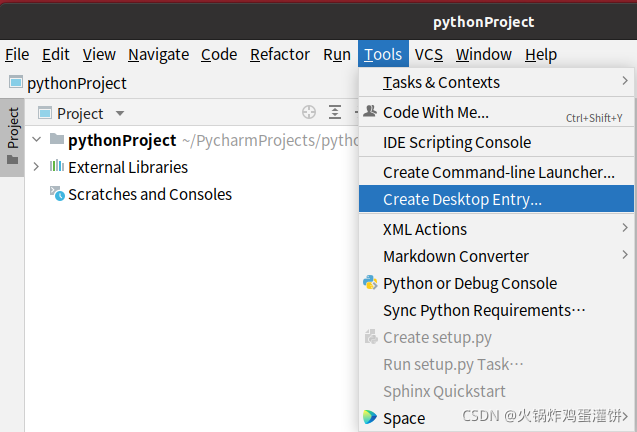This screenshot has width=637, height=432.
Task: Open the Run menu
Action: click(337, 54)
